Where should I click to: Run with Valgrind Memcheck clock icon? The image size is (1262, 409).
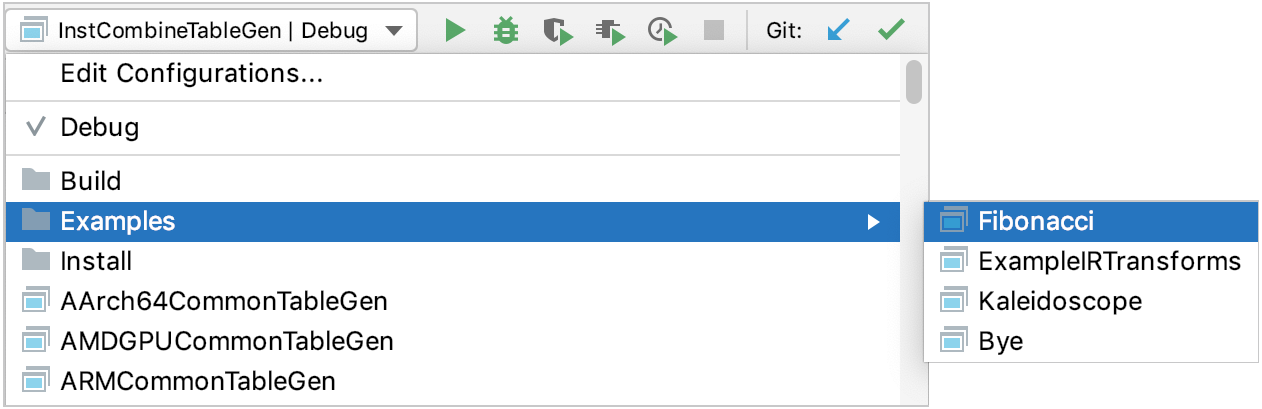tap(662, 31)
